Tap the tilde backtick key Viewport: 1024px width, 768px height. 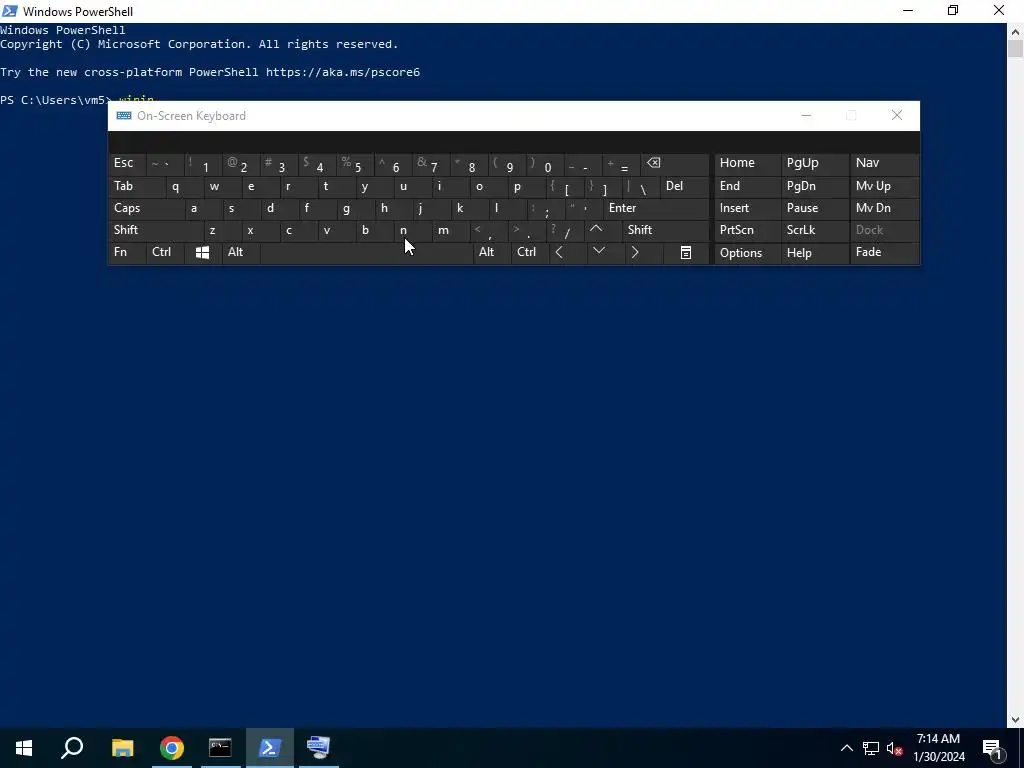pyautogui.click(x=165, y=163)
